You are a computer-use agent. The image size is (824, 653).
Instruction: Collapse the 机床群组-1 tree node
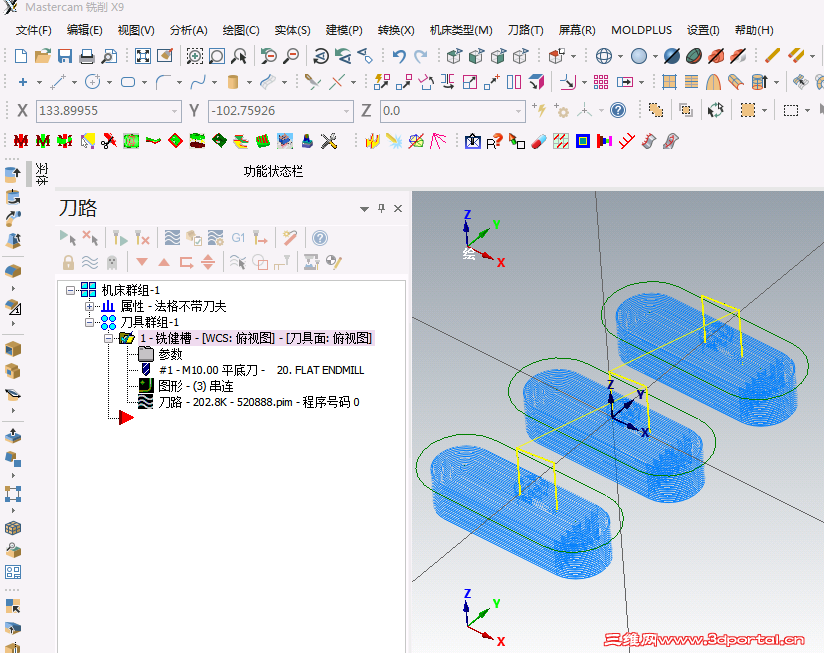(x=70, y=290)
